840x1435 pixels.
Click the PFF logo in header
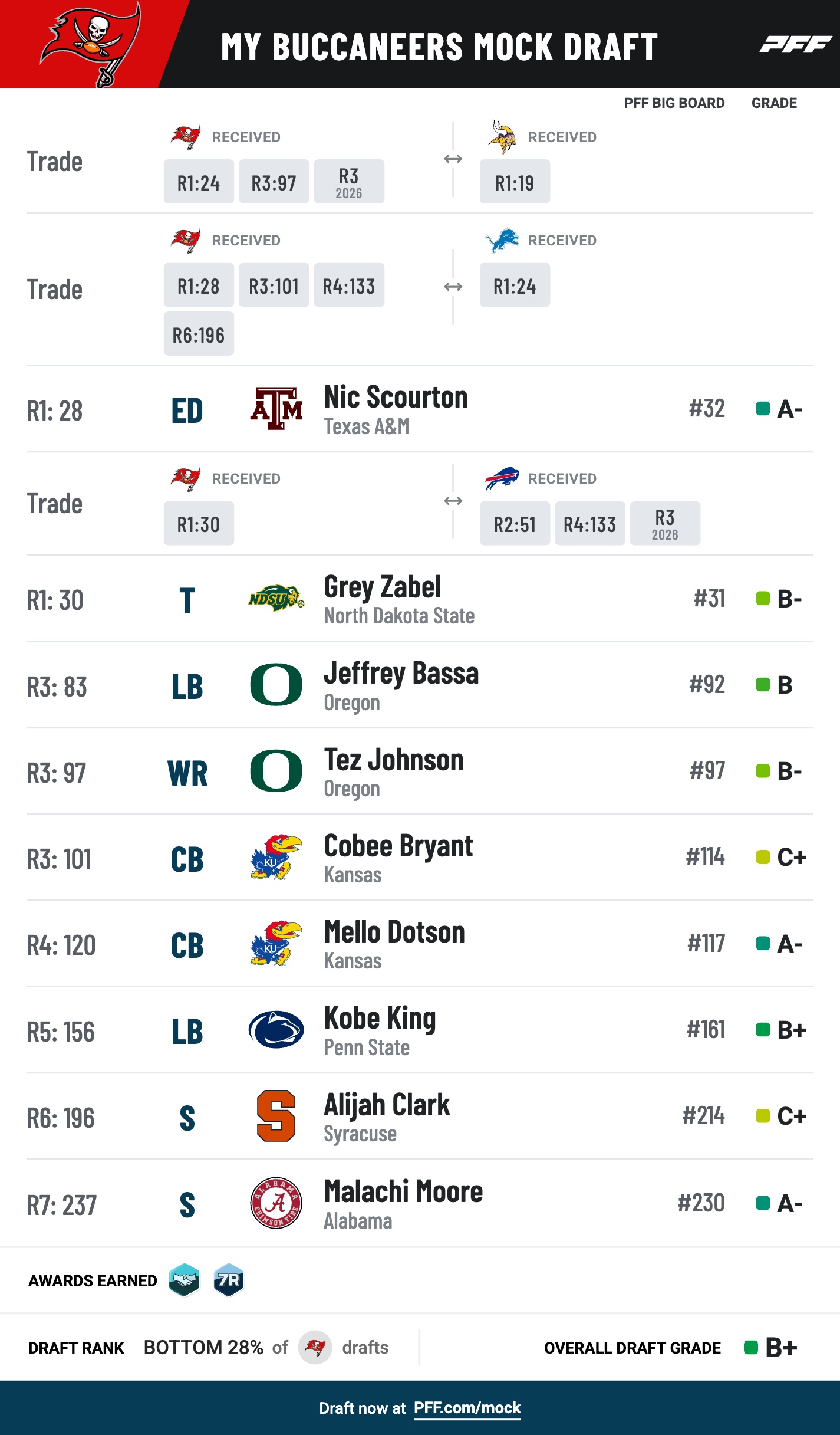(795, 44)
